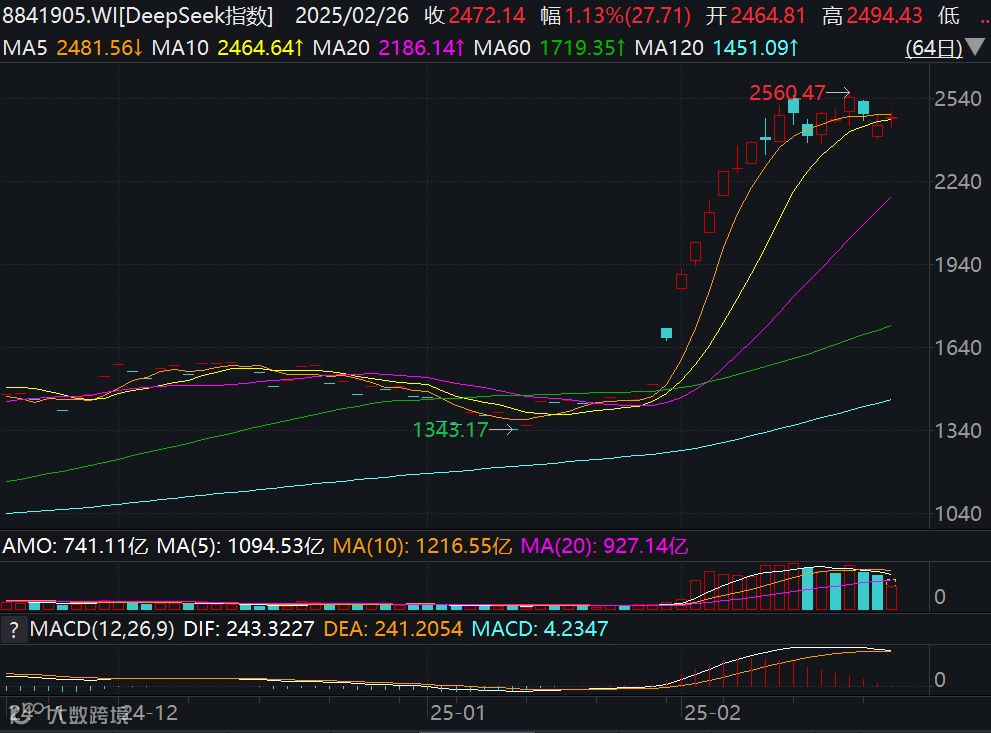The image size is (991, 733).
Task: Click the volume MA(5): 1094.53亿 label
Action: click(240, 546)
